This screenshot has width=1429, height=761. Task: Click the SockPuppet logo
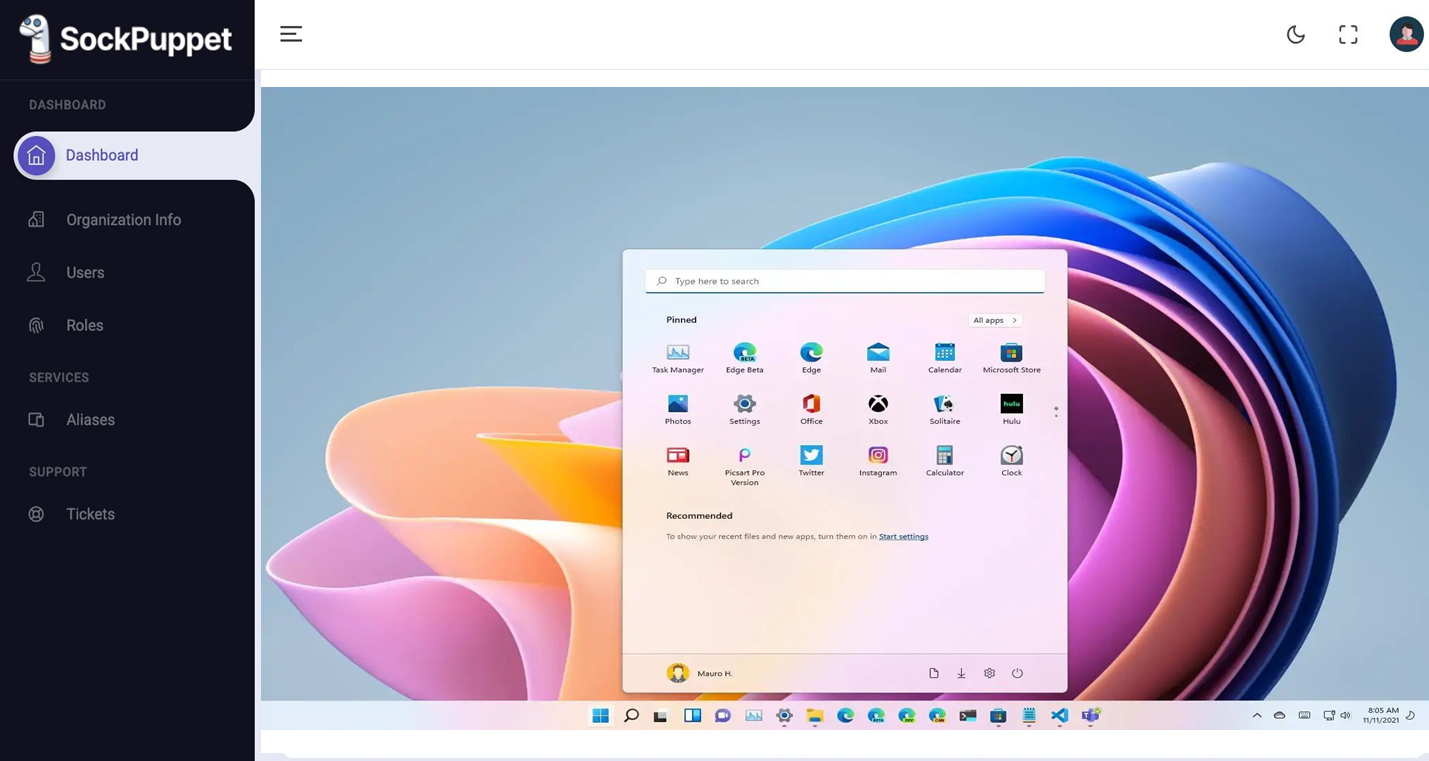[126, 39]
